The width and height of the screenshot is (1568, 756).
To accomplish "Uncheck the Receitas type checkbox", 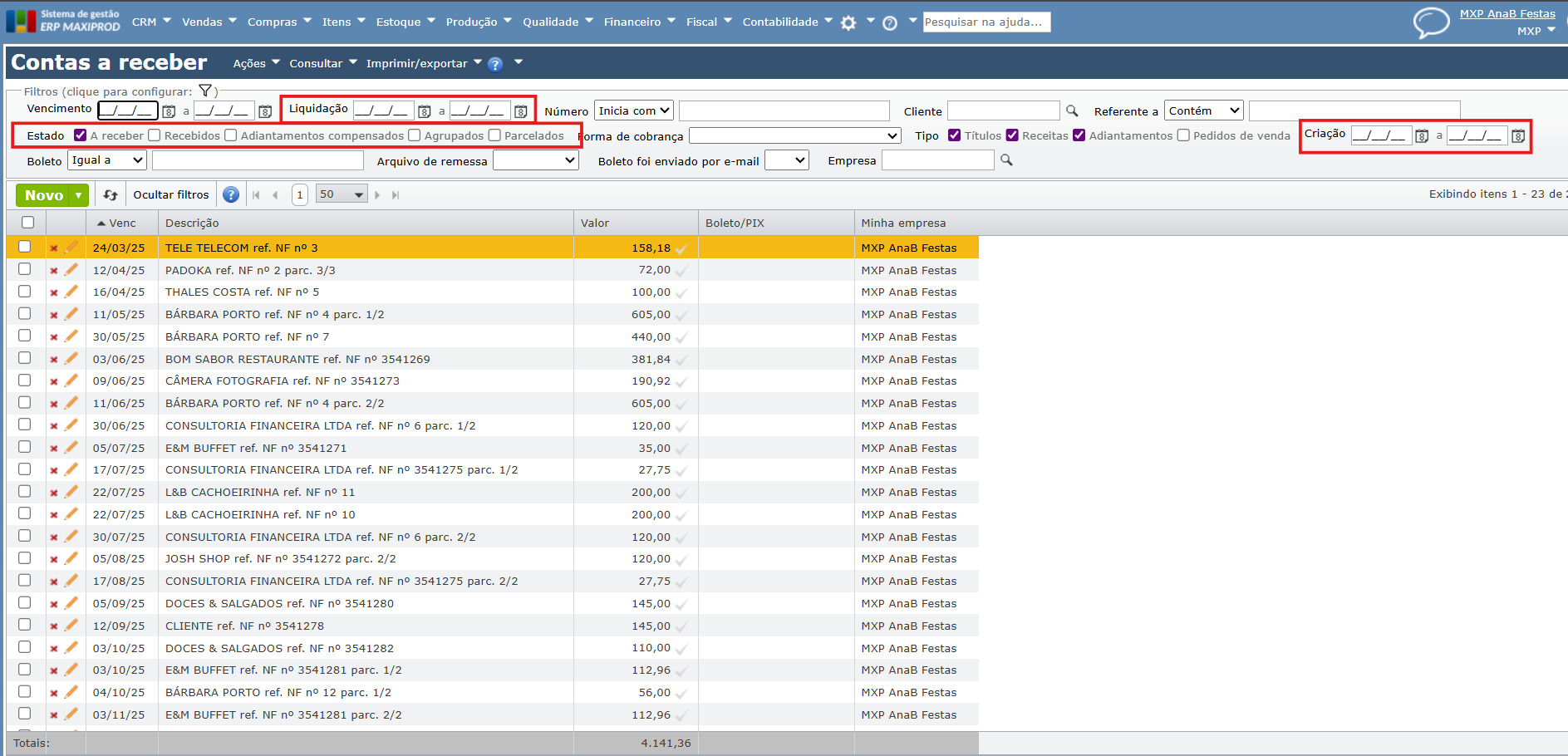I will [x=1012, y=135].
